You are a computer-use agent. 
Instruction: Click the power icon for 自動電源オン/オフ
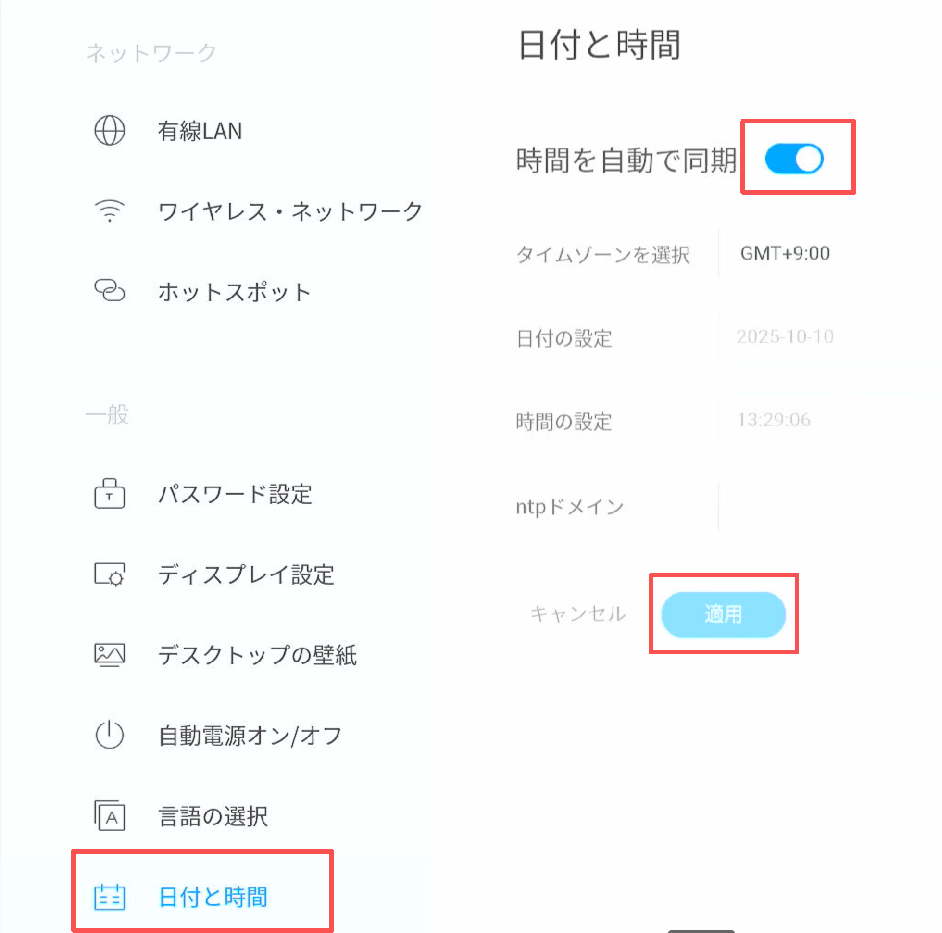[x=110, y=735]
